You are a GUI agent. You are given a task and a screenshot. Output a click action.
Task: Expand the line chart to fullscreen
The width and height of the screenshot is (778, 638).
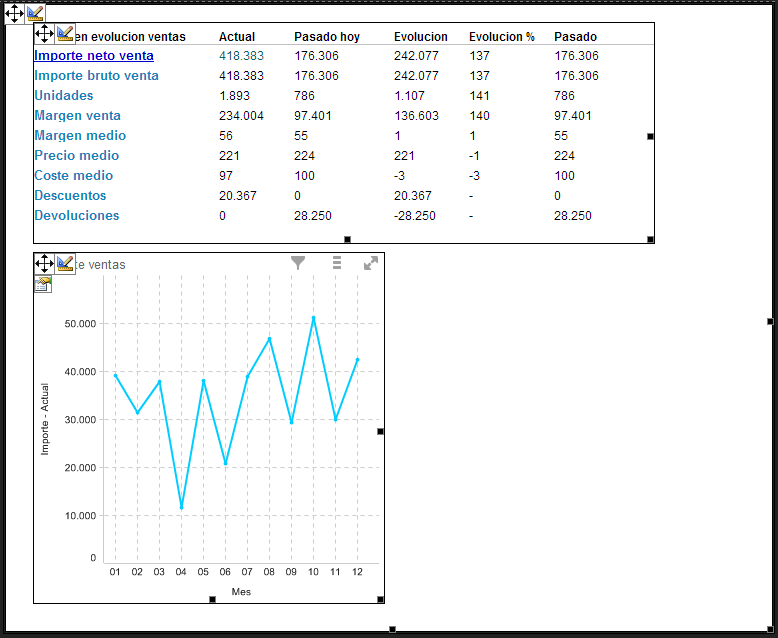[x=371, y=263]
